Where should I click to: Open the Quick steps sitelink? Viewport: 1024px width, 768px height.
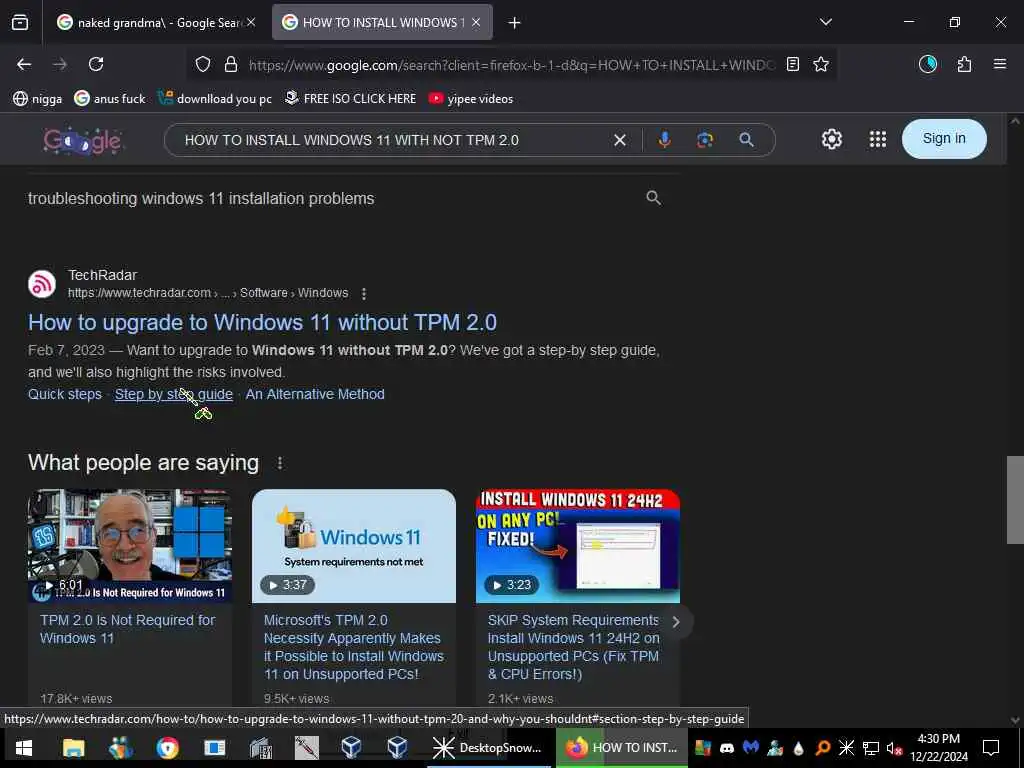[65, 394]
